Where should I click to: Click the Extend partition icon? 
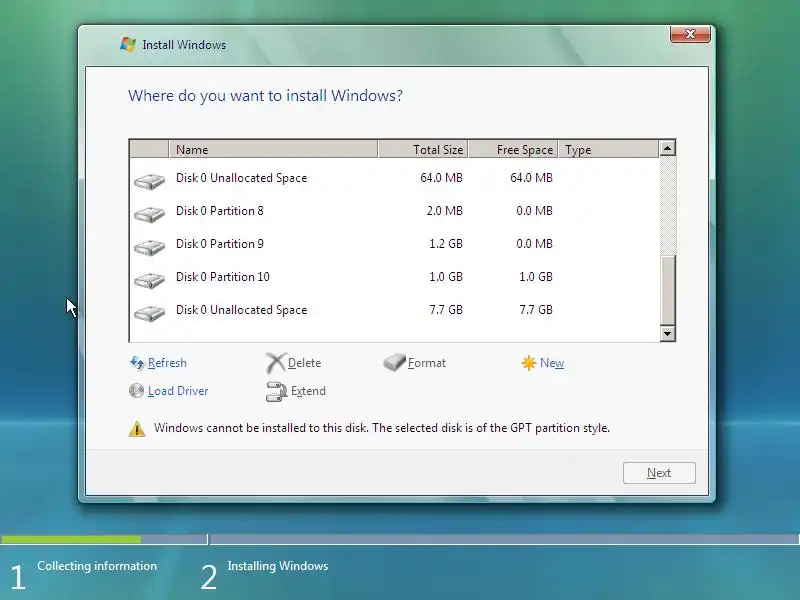tap(277, 391)
